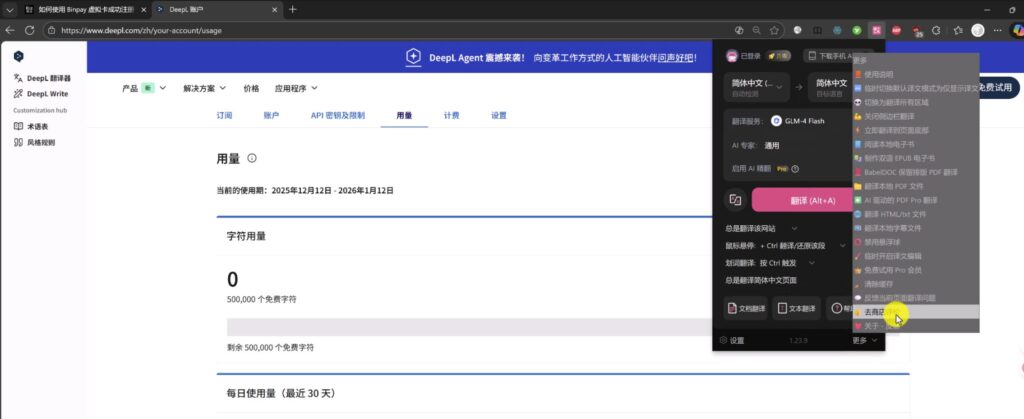The height and width of the screenshot is (419, 1024).
Task: Select 关闭侧边栏翻译 in the more menu
Action: tap(916, 116)
